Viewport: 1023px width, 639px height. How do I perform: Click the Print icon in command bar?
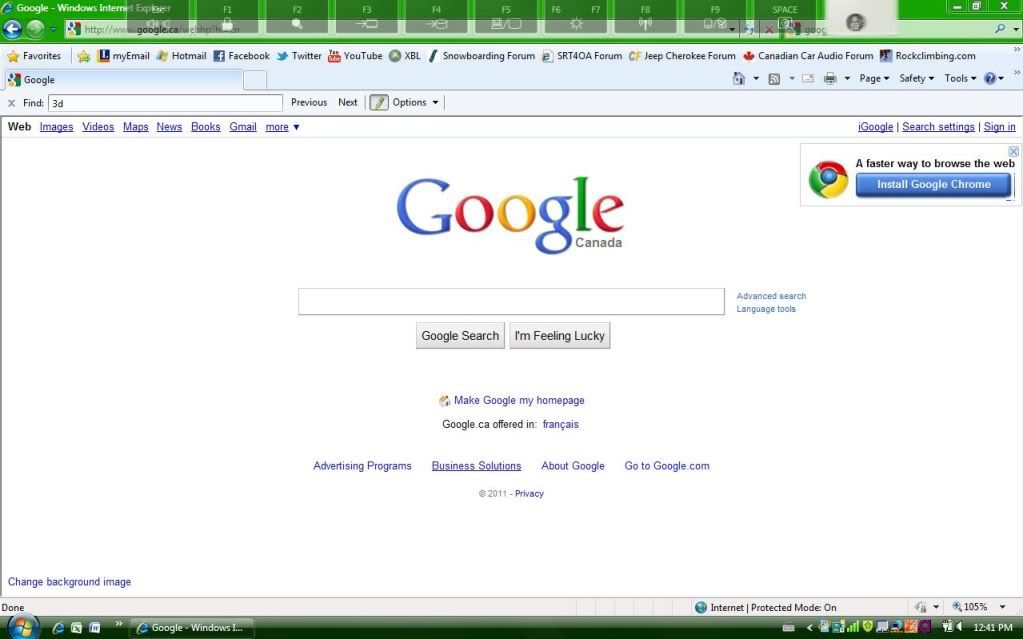point(830,78)
